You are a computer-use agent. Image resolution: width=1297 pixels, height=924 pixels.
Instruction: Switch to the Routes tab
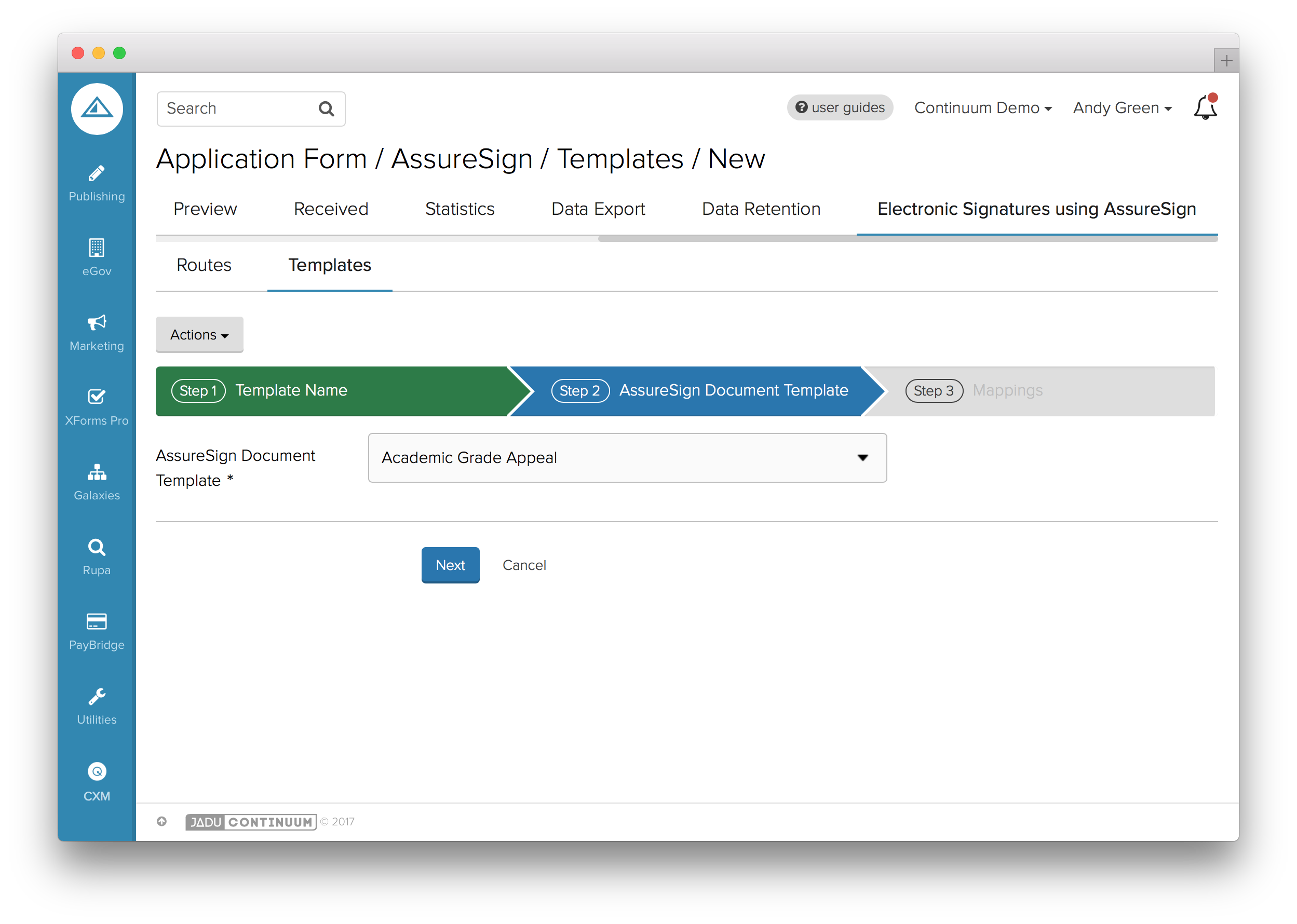(204, 265)
